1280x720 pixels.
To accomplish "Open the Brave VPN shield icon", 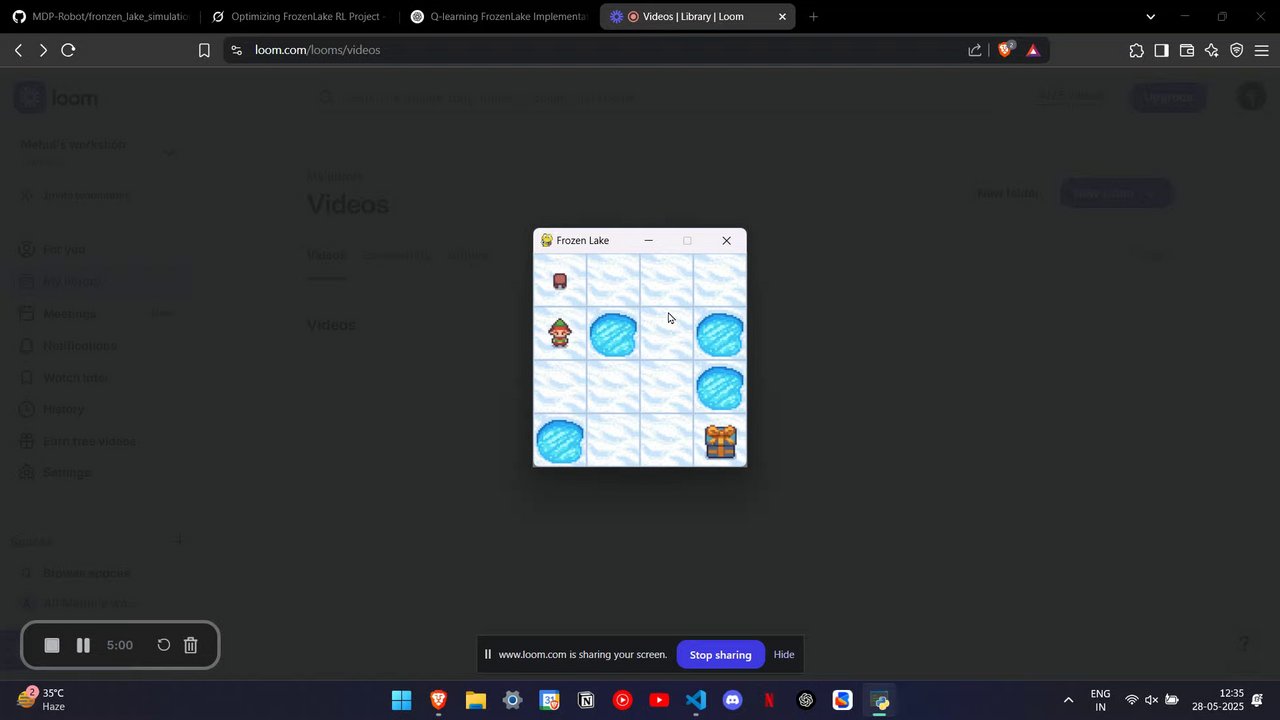I will [x=1237, y=50].
